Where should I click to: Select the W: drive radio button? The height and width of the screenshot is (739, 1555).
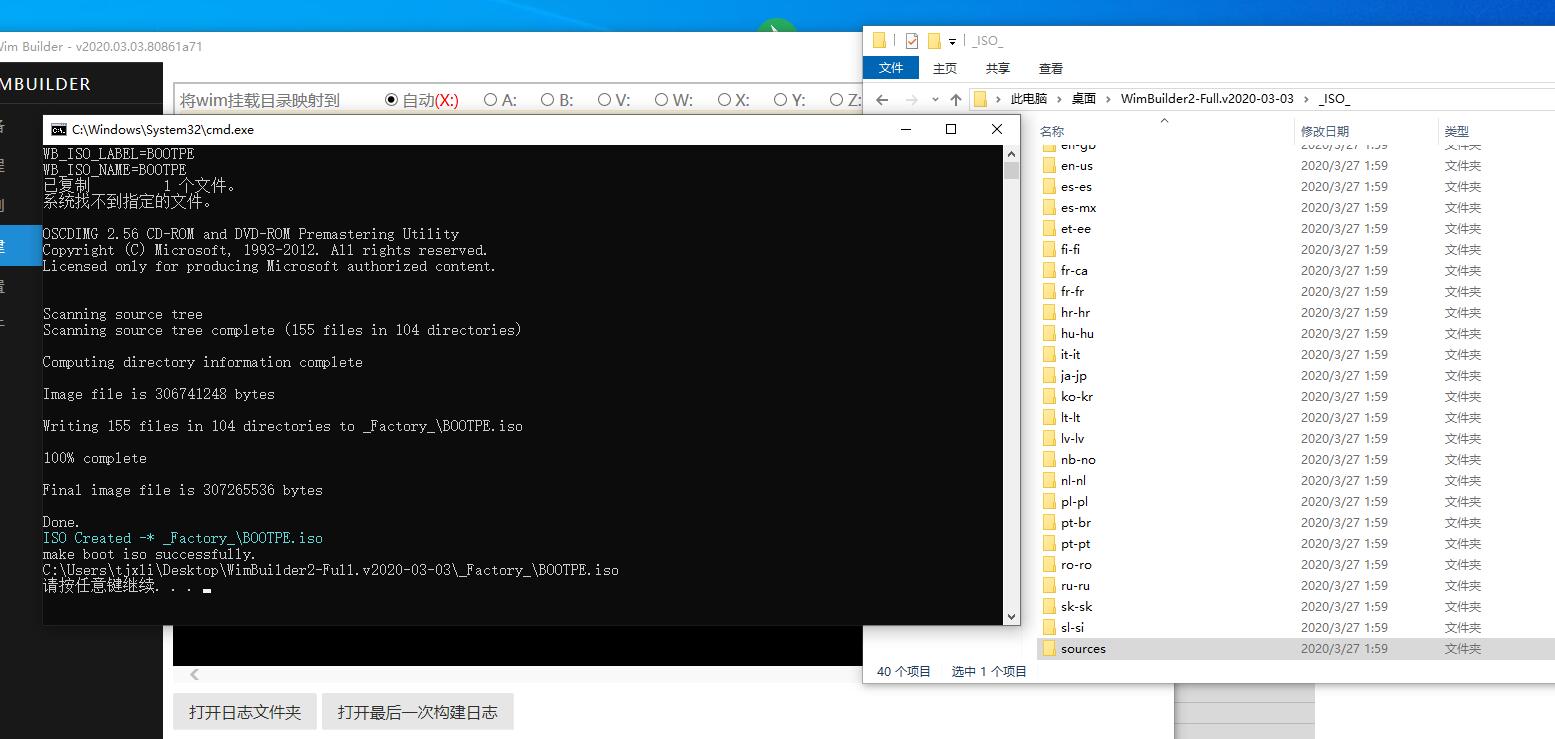pyautogui.click(x=661, y=100)
